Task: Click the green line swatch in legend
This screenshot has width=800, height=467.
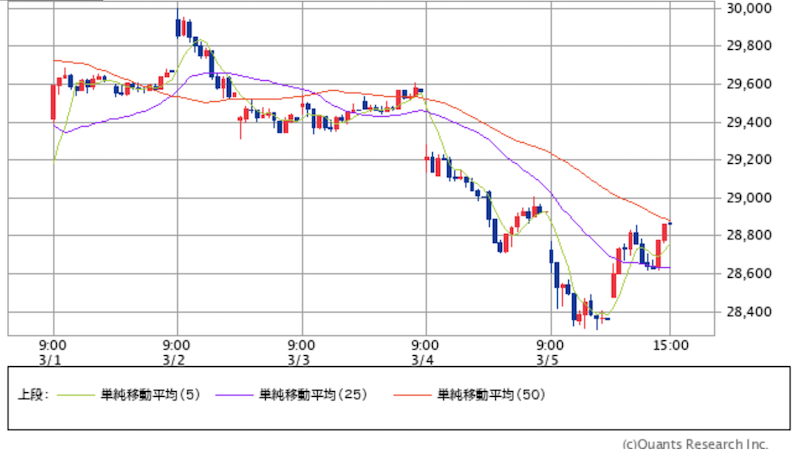Action: 76,395
